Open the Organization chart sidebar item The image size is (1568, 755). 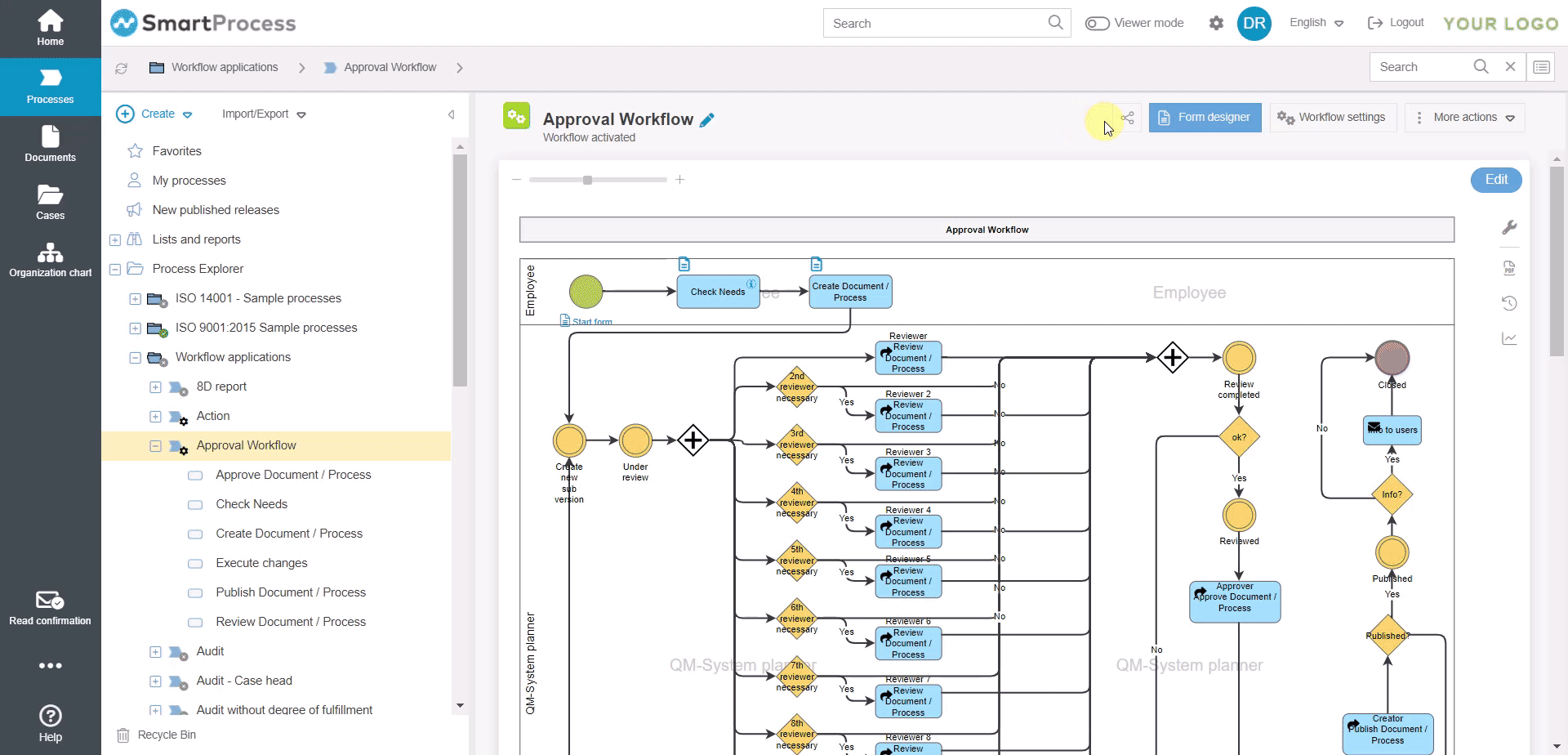[50, 260]
